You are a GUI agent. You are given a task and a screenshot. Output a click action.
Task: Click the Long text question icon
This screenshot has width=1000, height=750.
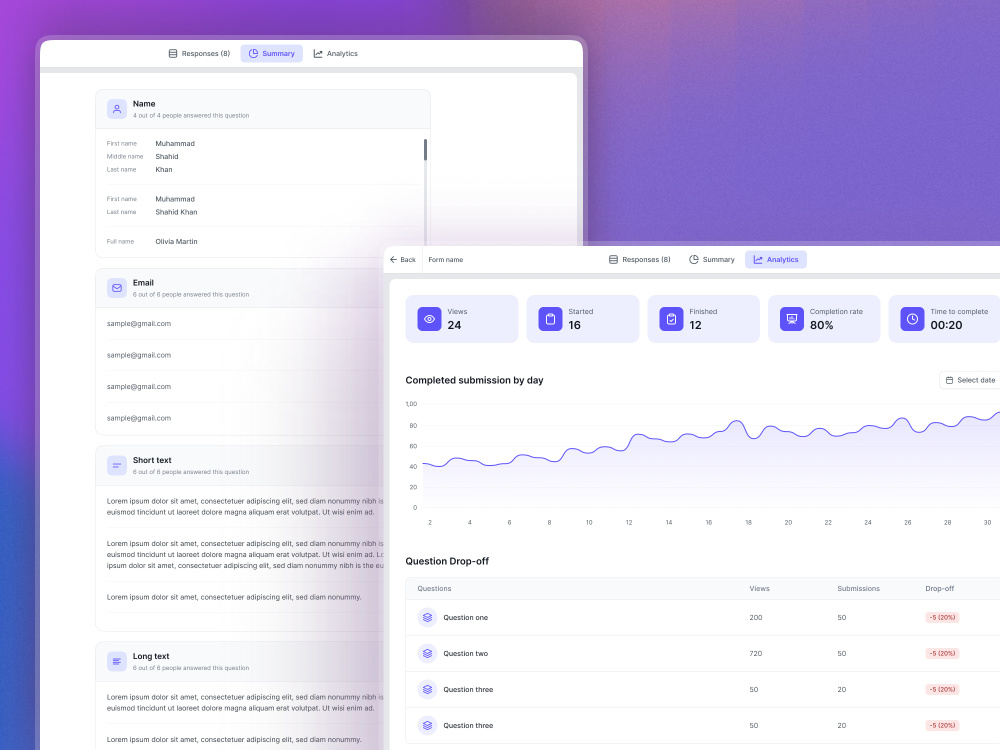117,661
